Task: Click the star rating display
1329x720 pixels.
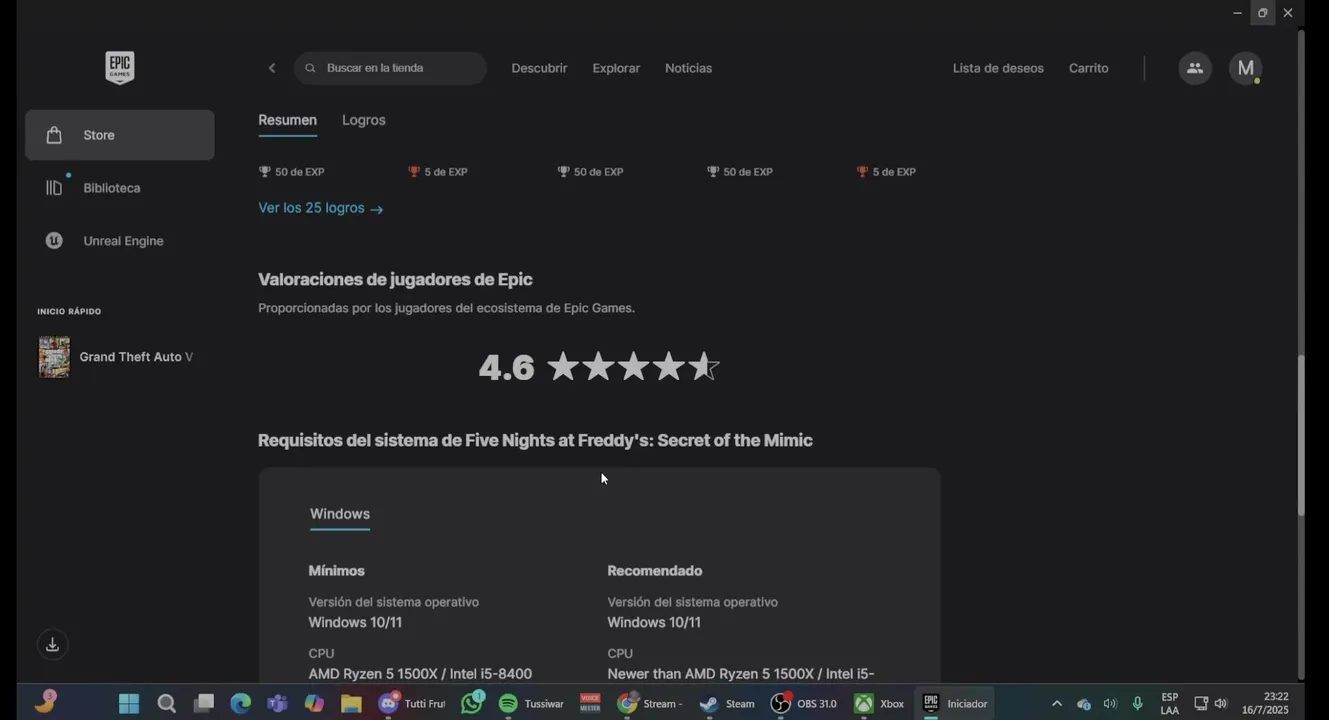Action: [x=633, y=367]
